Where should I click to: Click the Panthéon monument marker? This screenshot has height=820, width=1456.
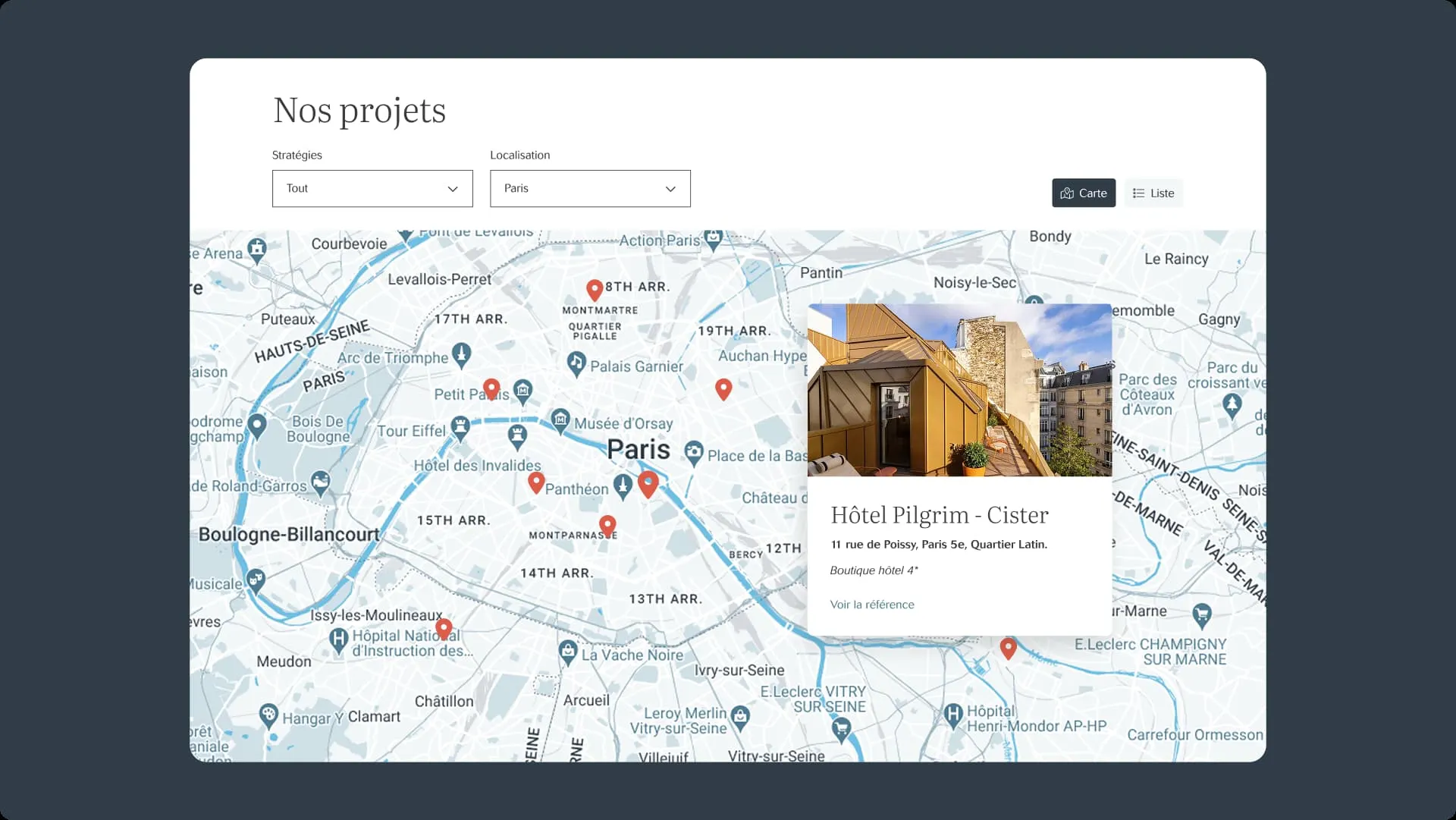(623, 486)
